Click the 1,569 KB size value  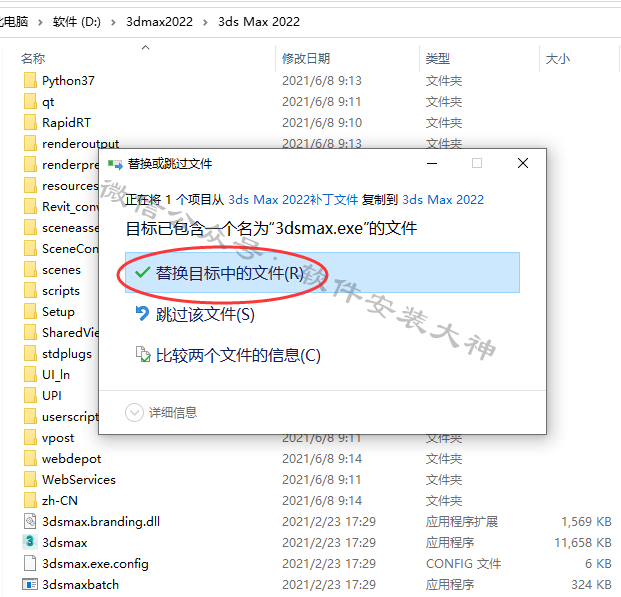587,521
